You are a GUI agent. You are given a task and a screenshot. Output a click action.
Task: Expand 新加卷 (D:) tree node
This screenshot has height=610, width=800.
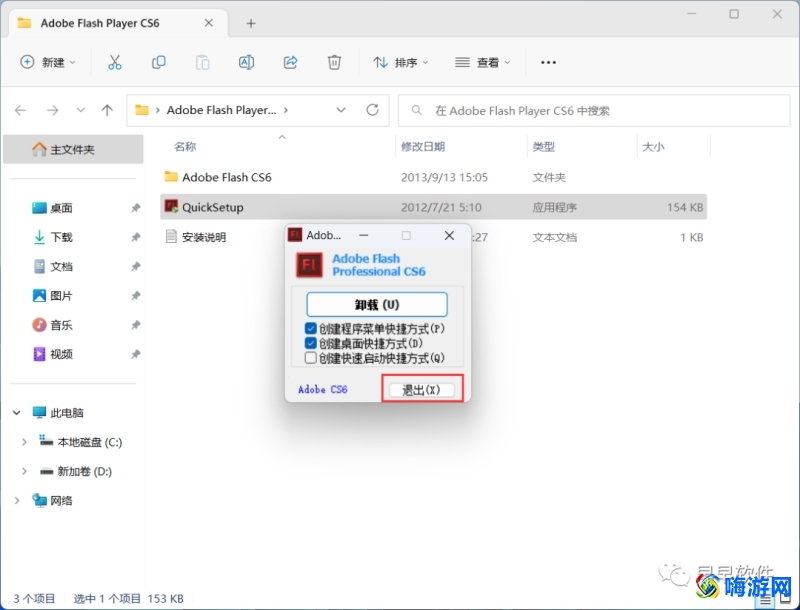[x=24, y=471]
